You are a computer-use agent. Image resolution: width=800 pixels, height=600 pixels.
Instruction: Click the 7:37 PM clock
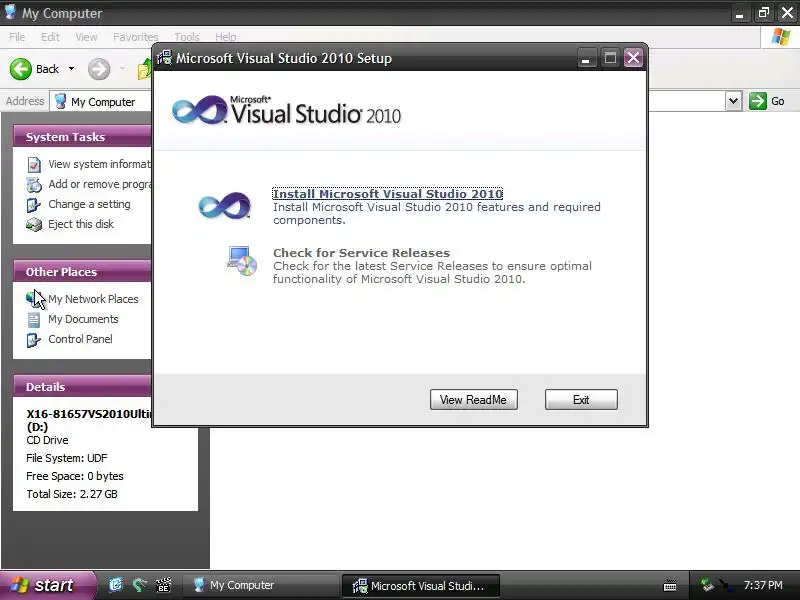pos(763,585)
